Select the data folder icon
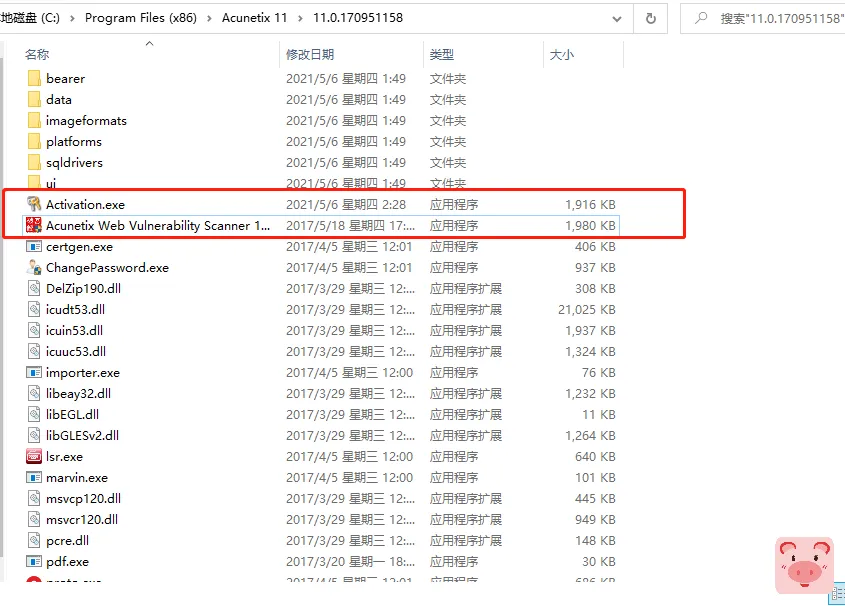845x606 pixels. (x=34, y=100)
